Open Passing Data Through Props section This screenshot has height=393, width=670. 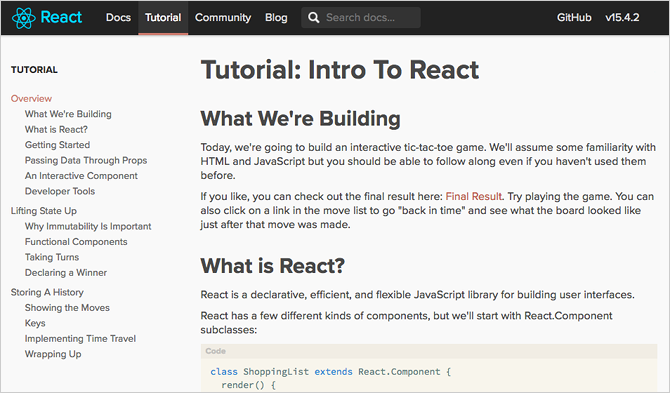click(86, 160)
